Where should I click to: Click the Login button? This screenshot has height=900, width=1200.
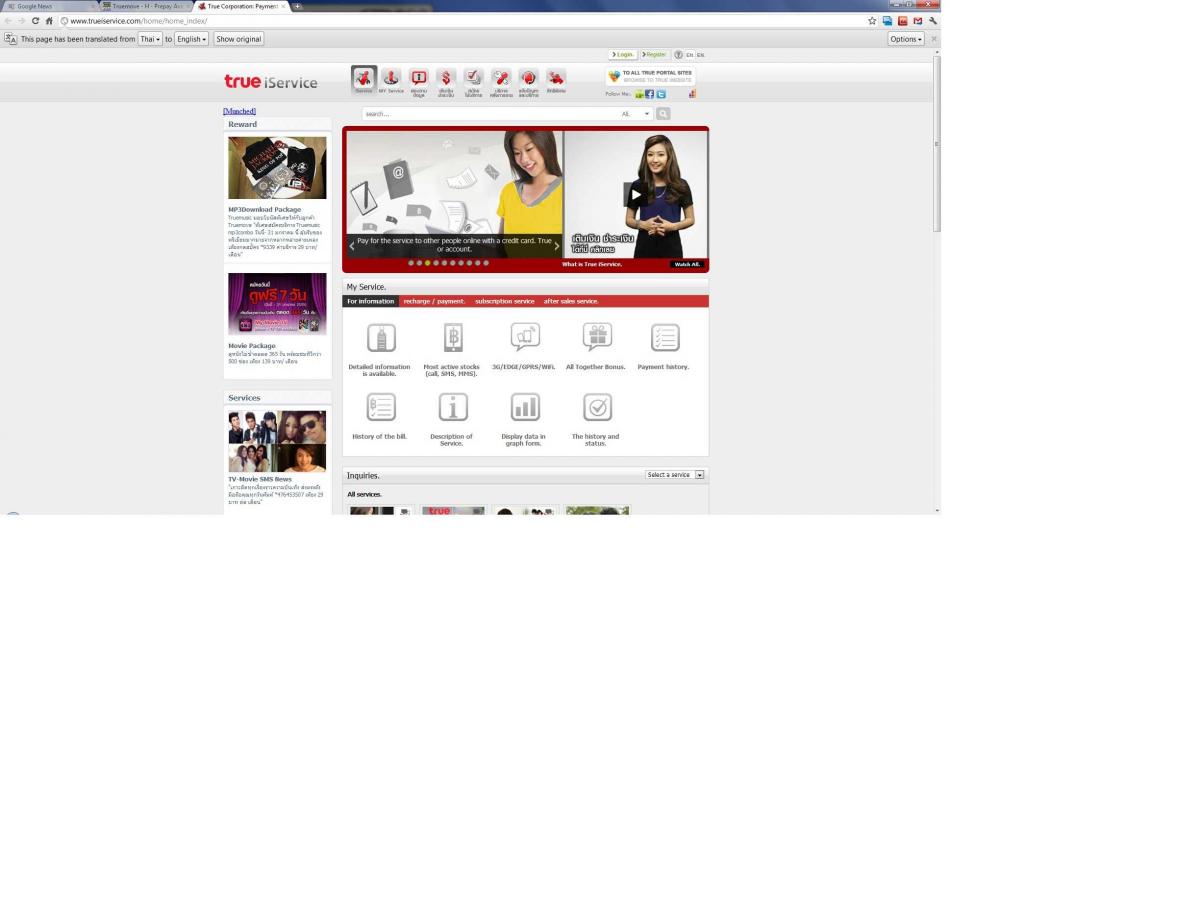click(623, 55)
